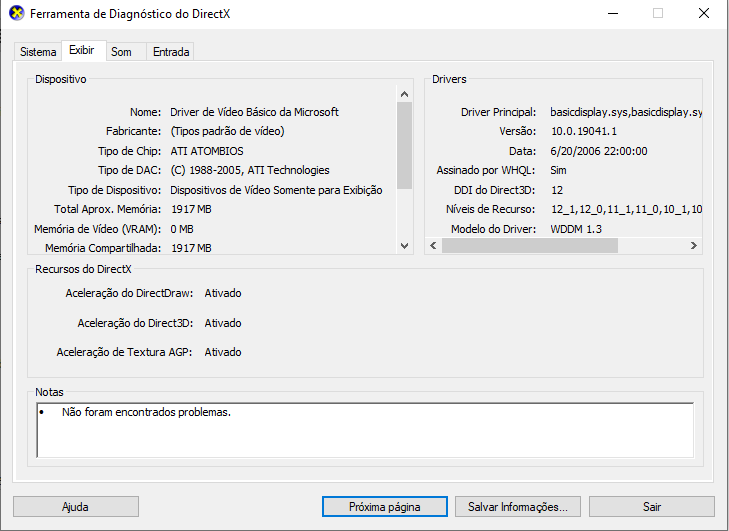Click the 'WDDM 1.3' driver model value

click(576, 229)
